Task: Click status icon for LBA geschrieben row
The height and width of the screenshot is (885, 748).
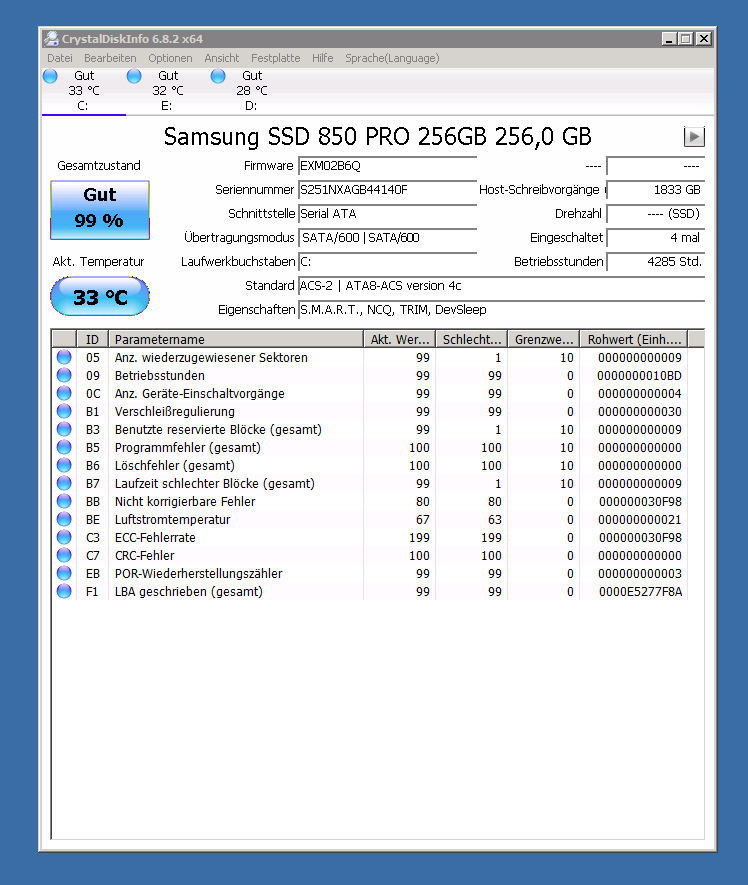Action: tap(64, 592)
